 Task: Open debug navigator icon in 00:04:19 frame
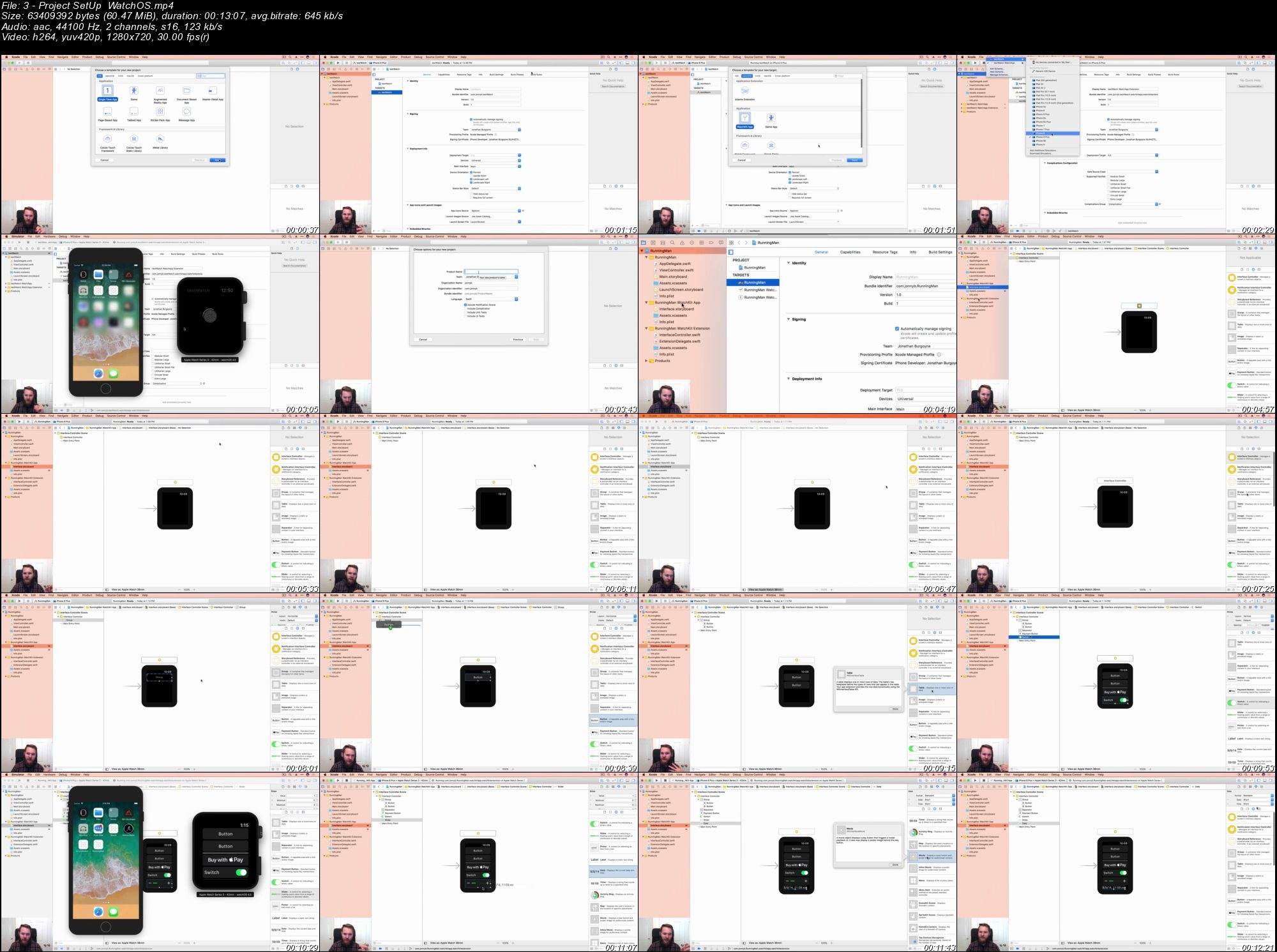click(x=702, y=243)
